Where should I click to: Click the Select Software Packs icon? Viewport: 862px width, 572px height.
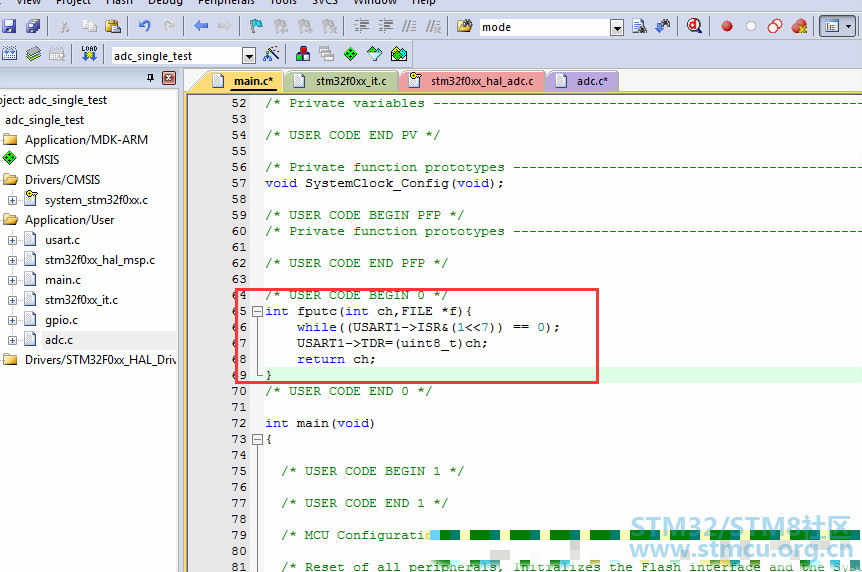pyautogui.click(x=374, y=54)
